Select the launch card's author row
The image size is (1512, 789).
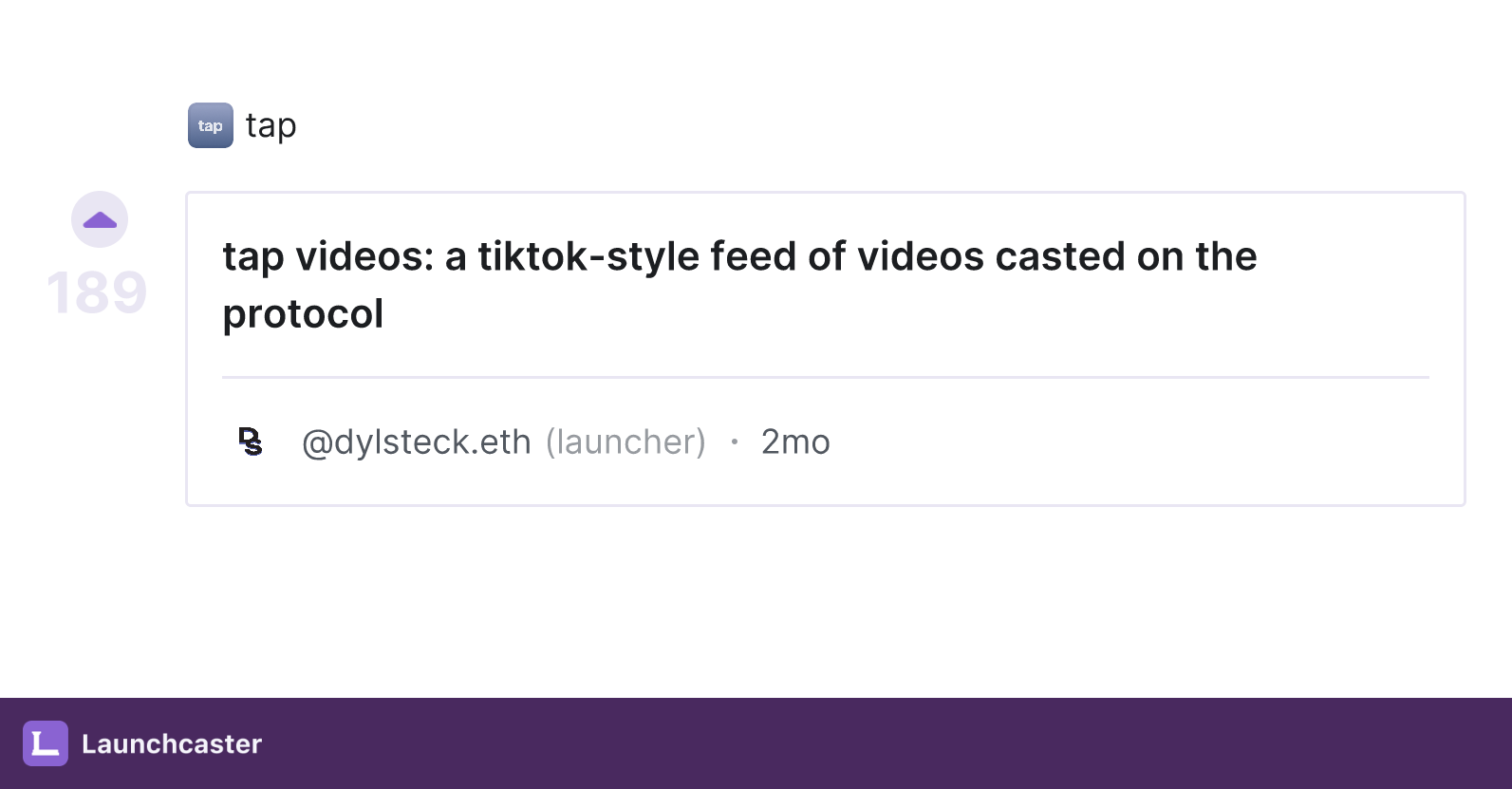click(826, 441)
